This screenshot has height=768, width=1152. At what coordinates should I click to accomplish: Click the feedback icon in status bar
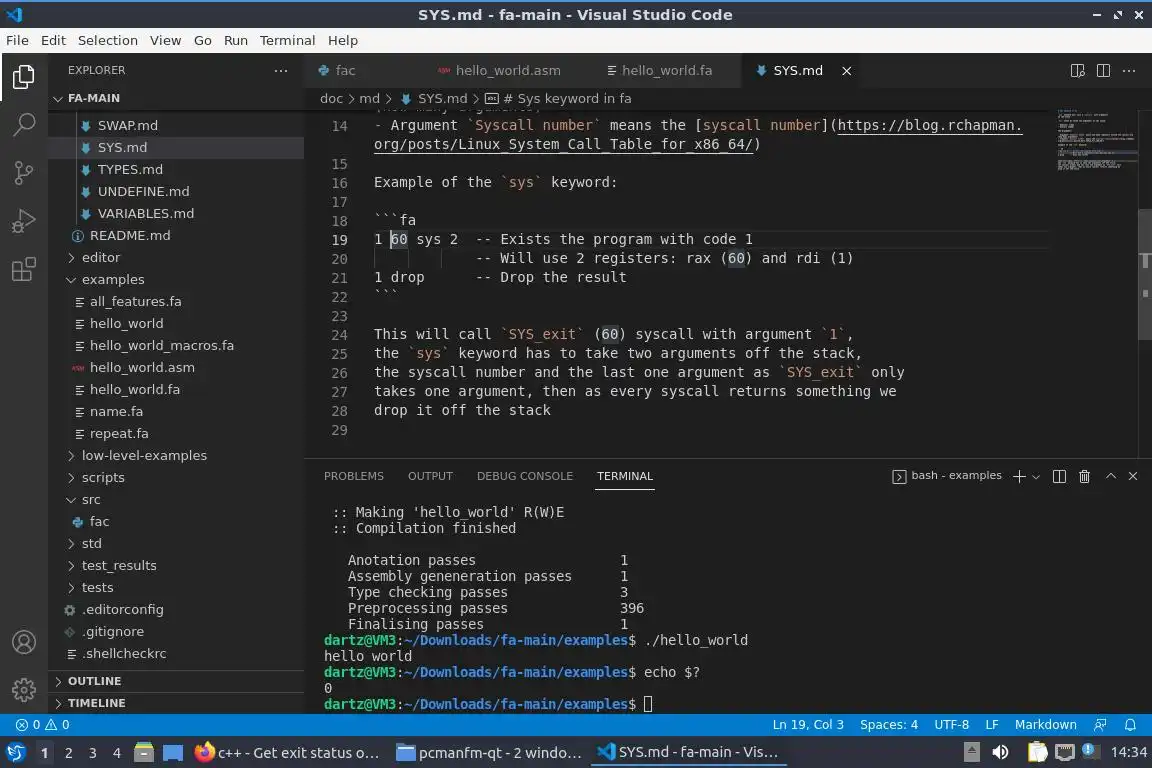point(1100,725)
